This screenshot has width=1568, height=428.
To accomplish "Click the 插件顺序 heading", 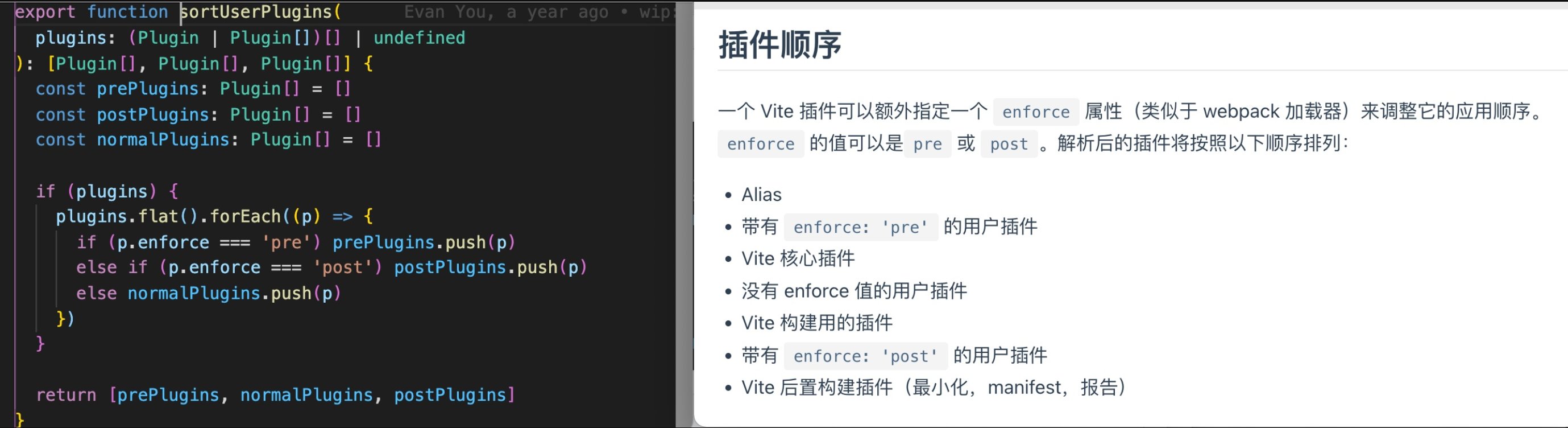I will pyautogui.click(x=780, y=44).
